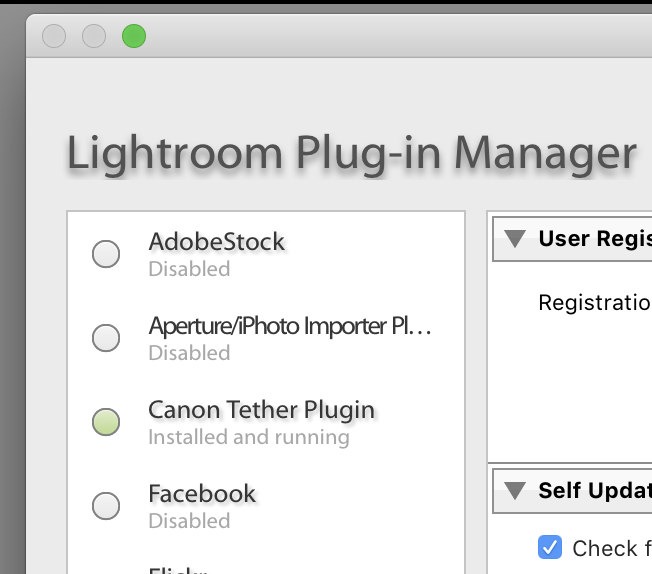Select the Facebook plug-in name
Viewport: 652px width, 574px height.
(202, 493)
